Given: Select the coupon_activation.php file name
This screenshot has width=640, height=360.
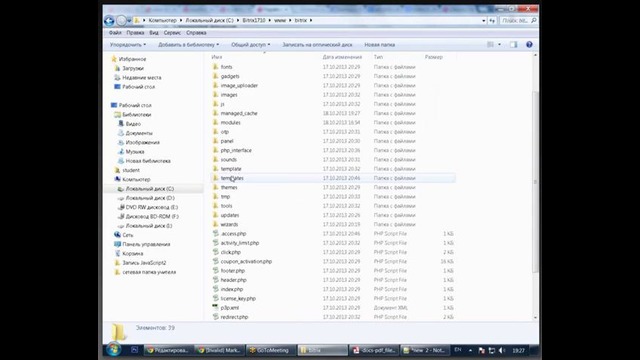Looking at the screenshot, I should pyautogui.click(x=246, y=261).
